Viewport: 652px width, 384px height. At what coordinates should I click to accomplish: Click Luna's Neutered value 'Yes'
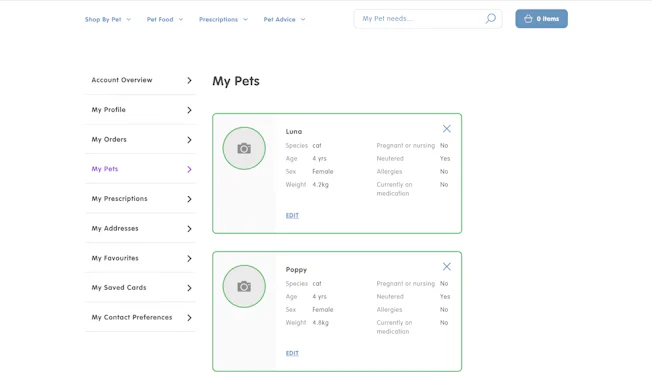pyautogui.click(x=445, y=159)
